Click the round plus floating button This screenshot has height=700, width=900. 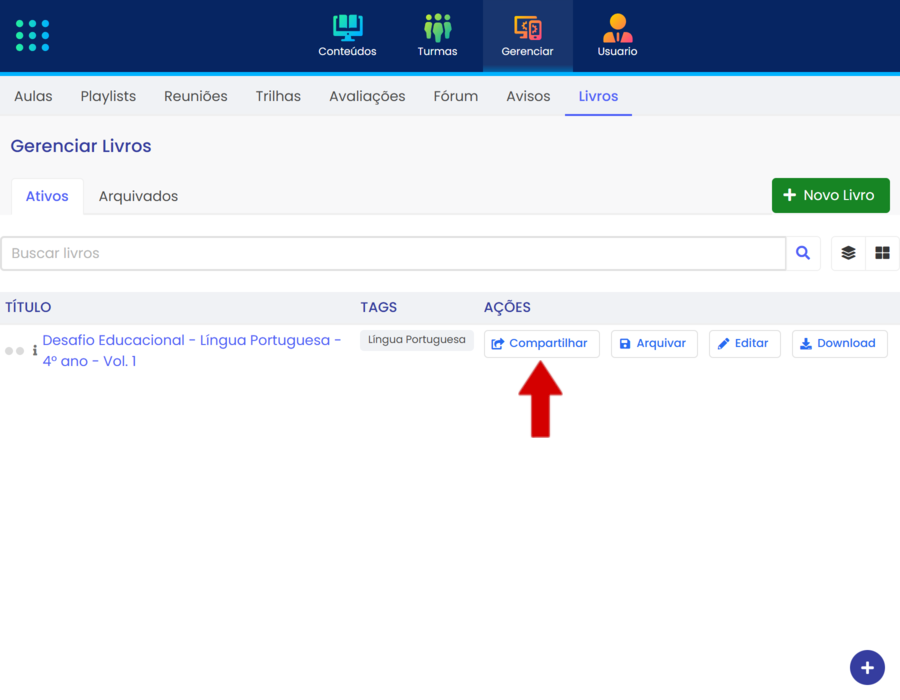point(867,667)
